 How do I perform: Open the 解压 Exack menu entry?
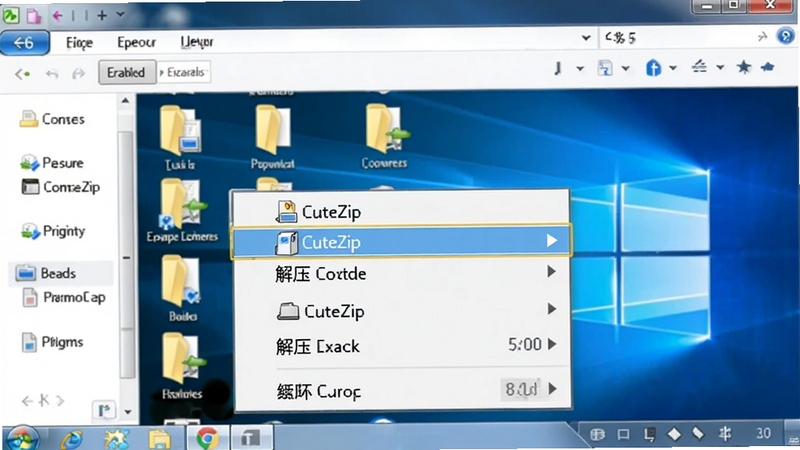[402, 346]
